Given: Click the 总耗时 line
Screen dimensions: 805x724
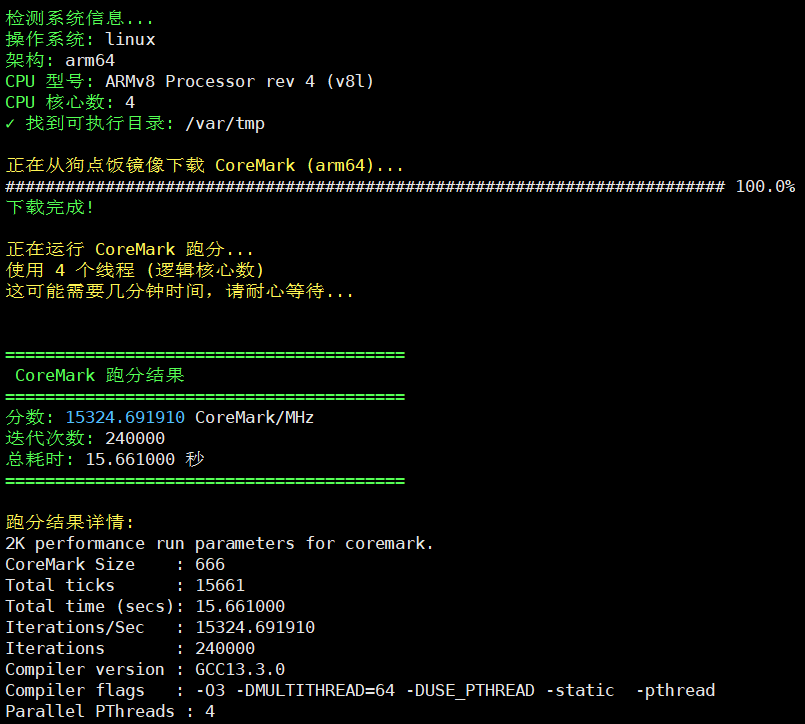Looking at the screenshot, I should pyautogui.click(x=105, y=459).
